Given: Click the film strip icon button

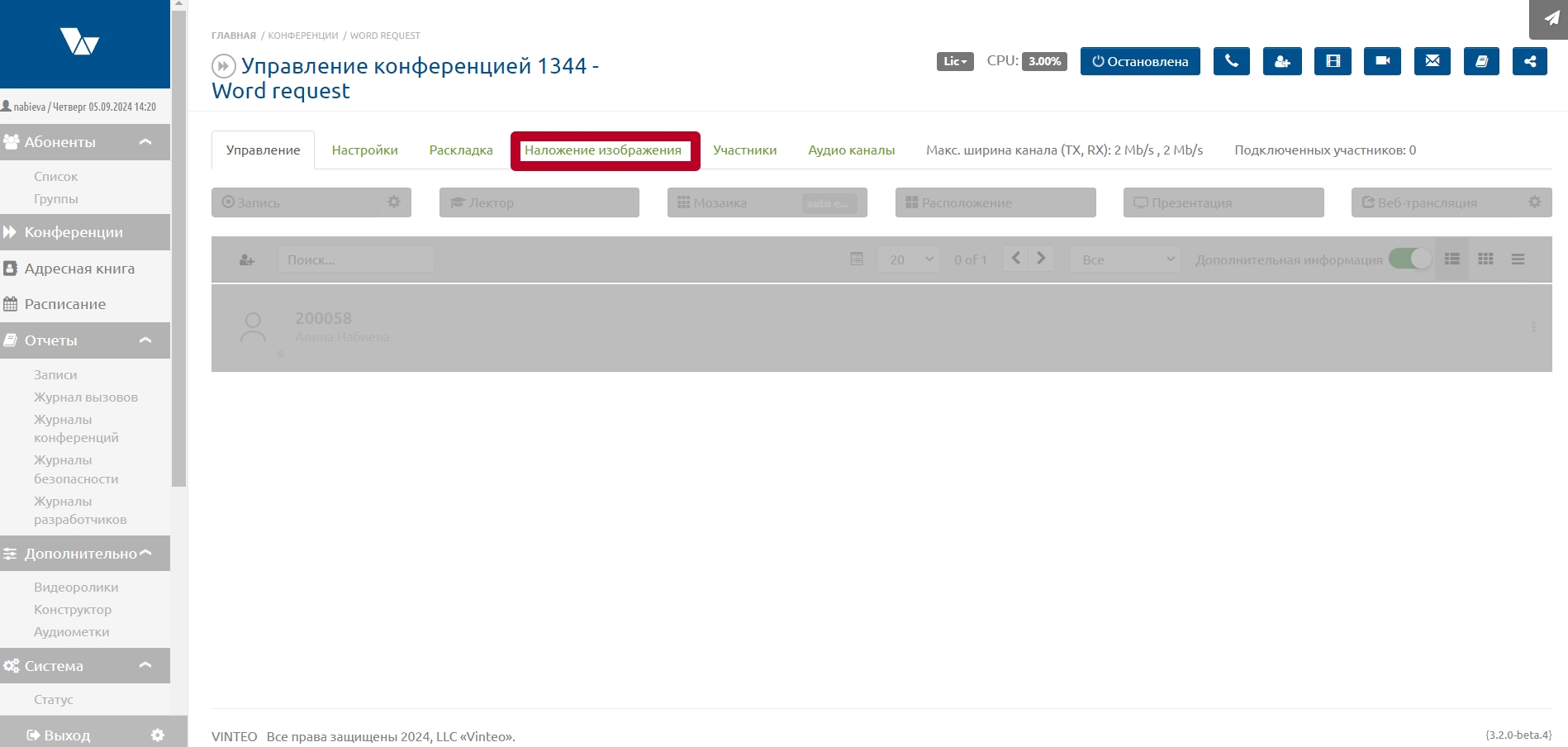Looking at the screenshot, I should point(1333,61).
